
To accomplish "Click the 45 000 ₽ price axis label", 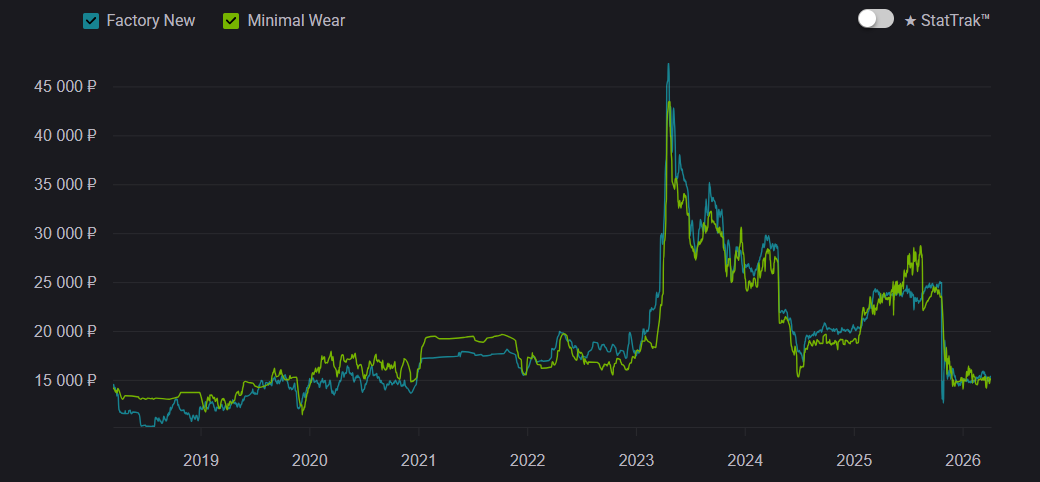I will 65,87.
